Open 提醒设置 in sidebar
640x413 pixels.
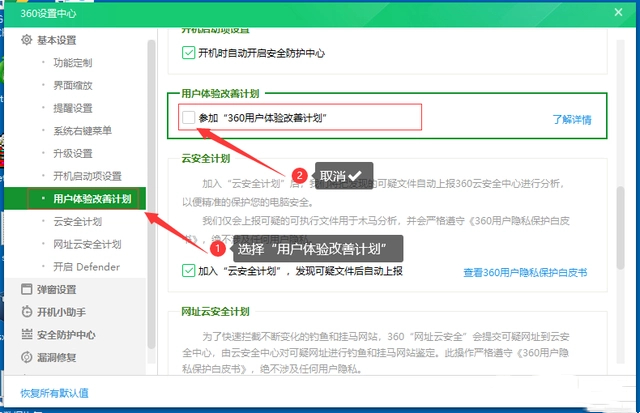pyautogui.click(x=73, y=108)
